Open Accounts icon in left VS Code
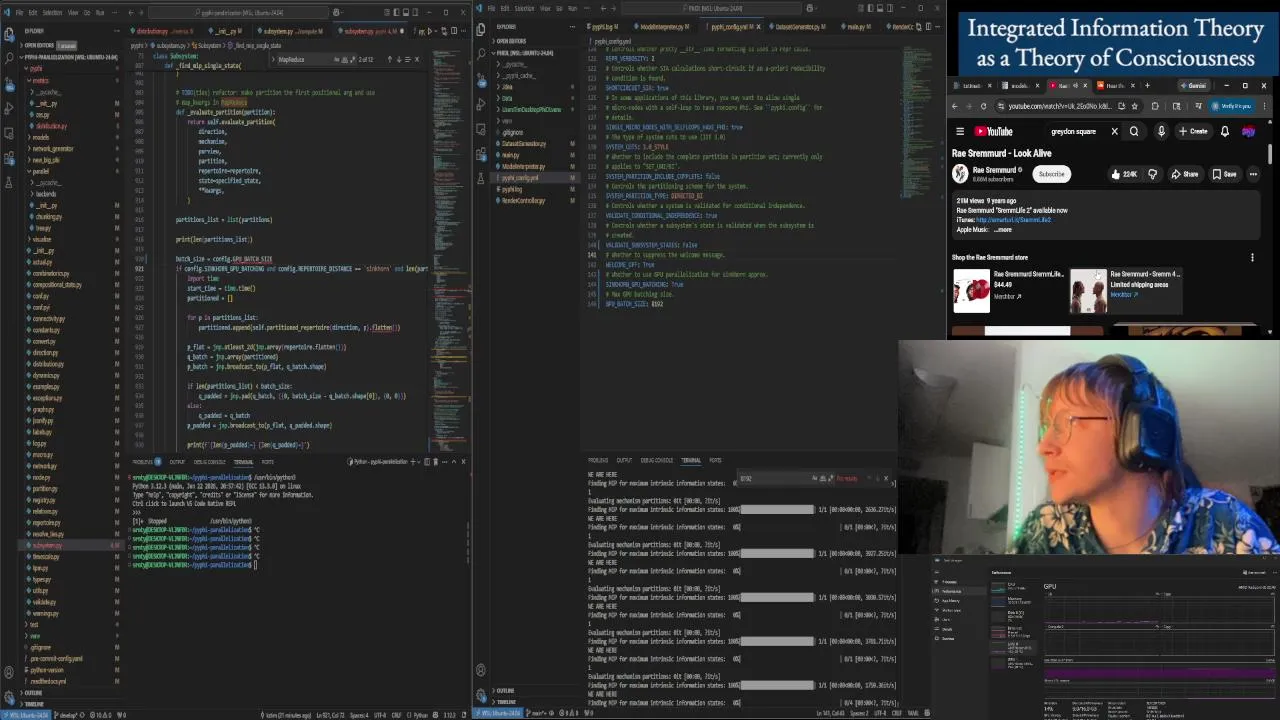Viewport: 1280px width, 720px height. click(9, 672)
